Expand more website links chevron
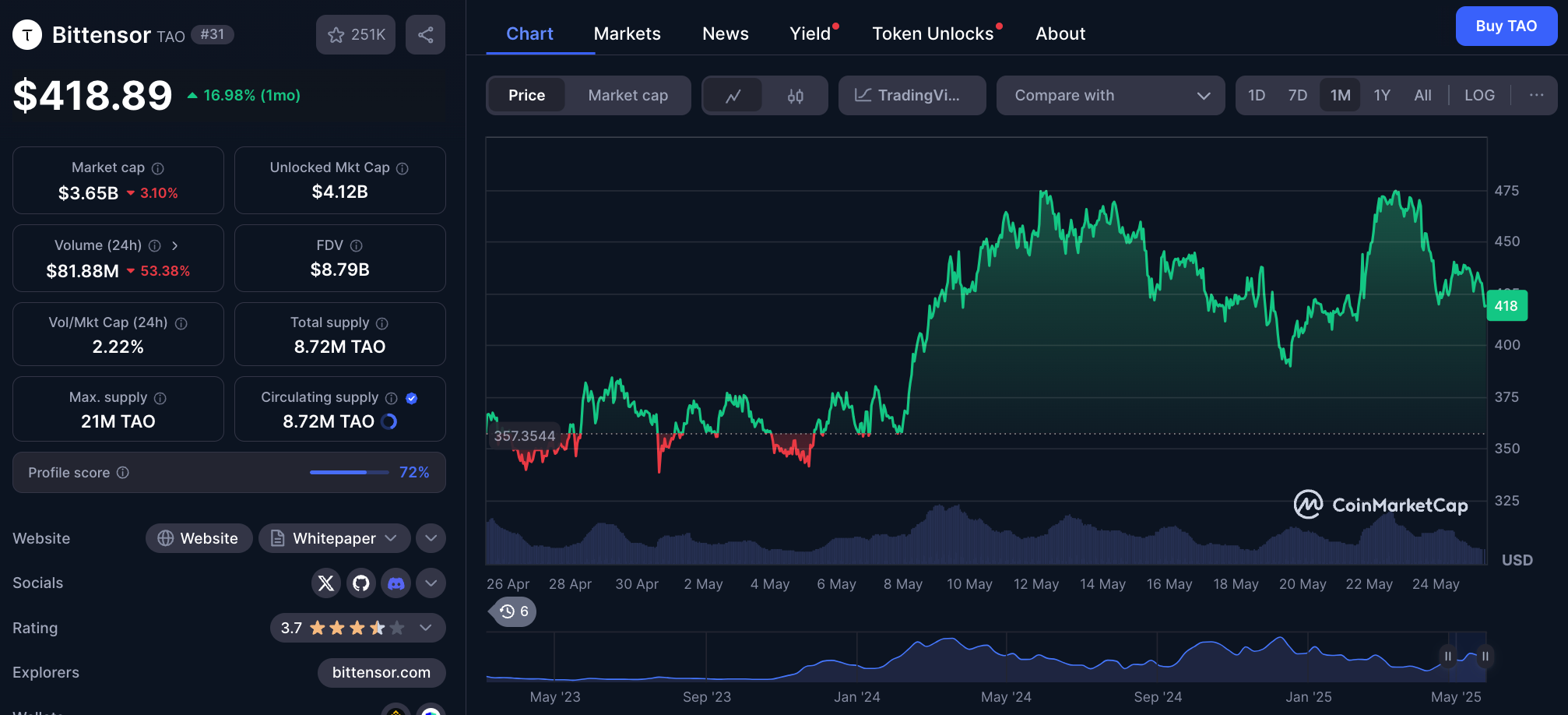This screenshot has height=715, width=1568. (x=431, y=538)
